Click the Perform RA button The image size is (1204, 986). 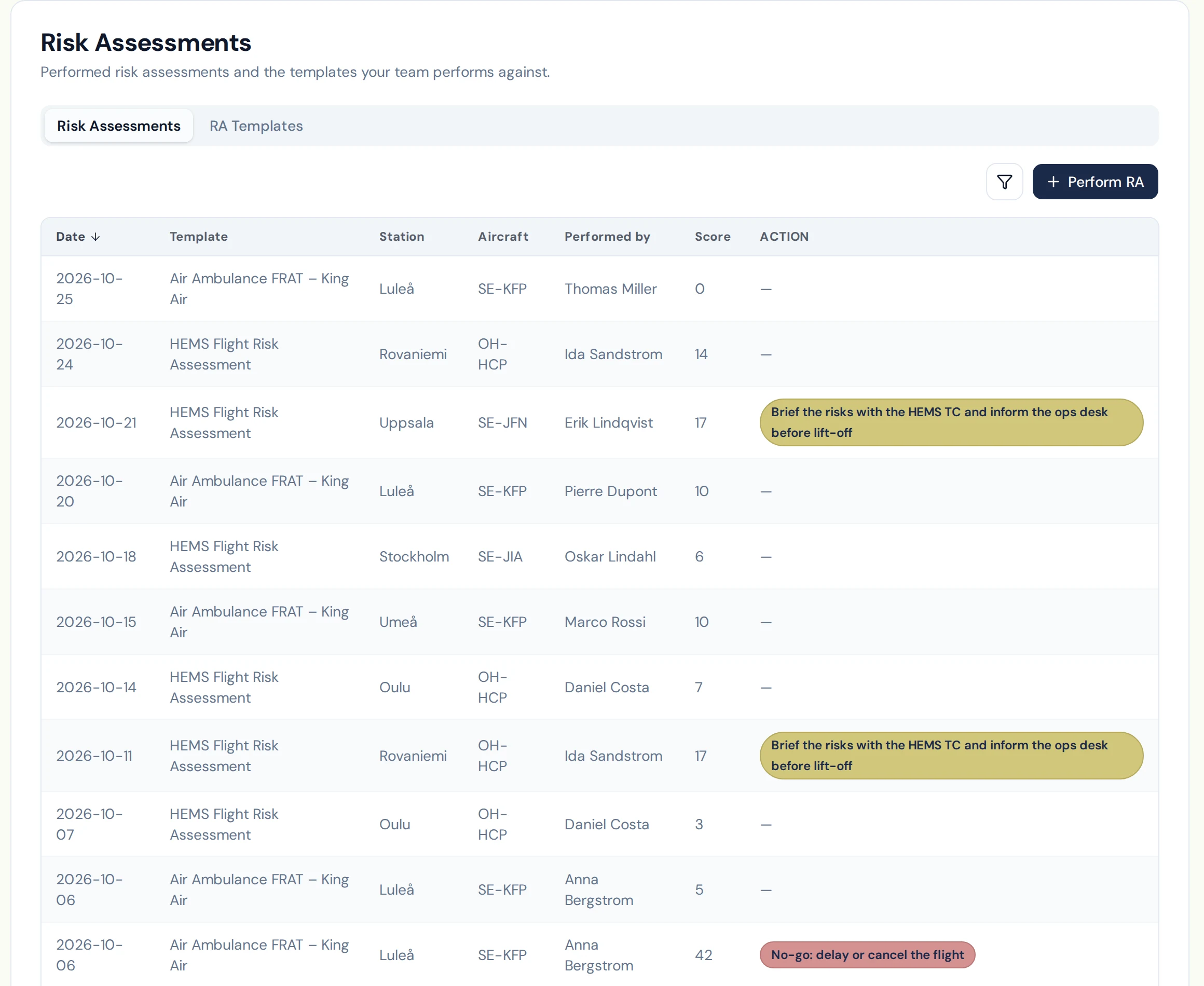(x=1095, y=182)
